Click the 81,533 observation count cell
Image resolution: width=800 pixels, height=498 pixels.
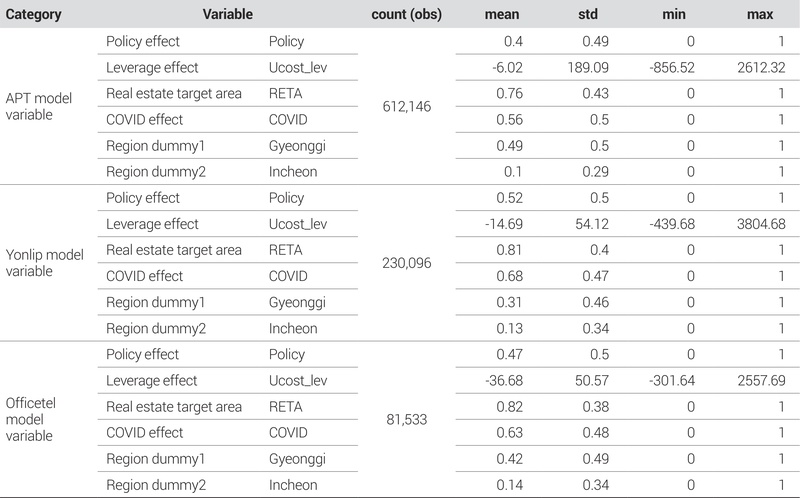coord(407,419)
